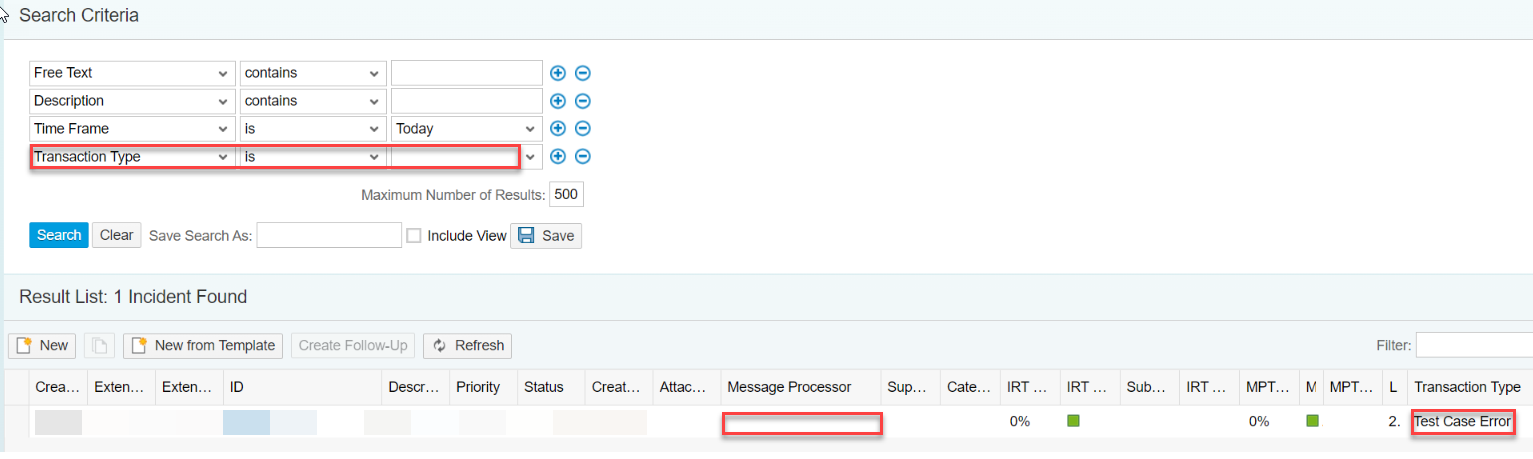
Task: Click the 'Sub…' column header
Action: (1150, 387)
